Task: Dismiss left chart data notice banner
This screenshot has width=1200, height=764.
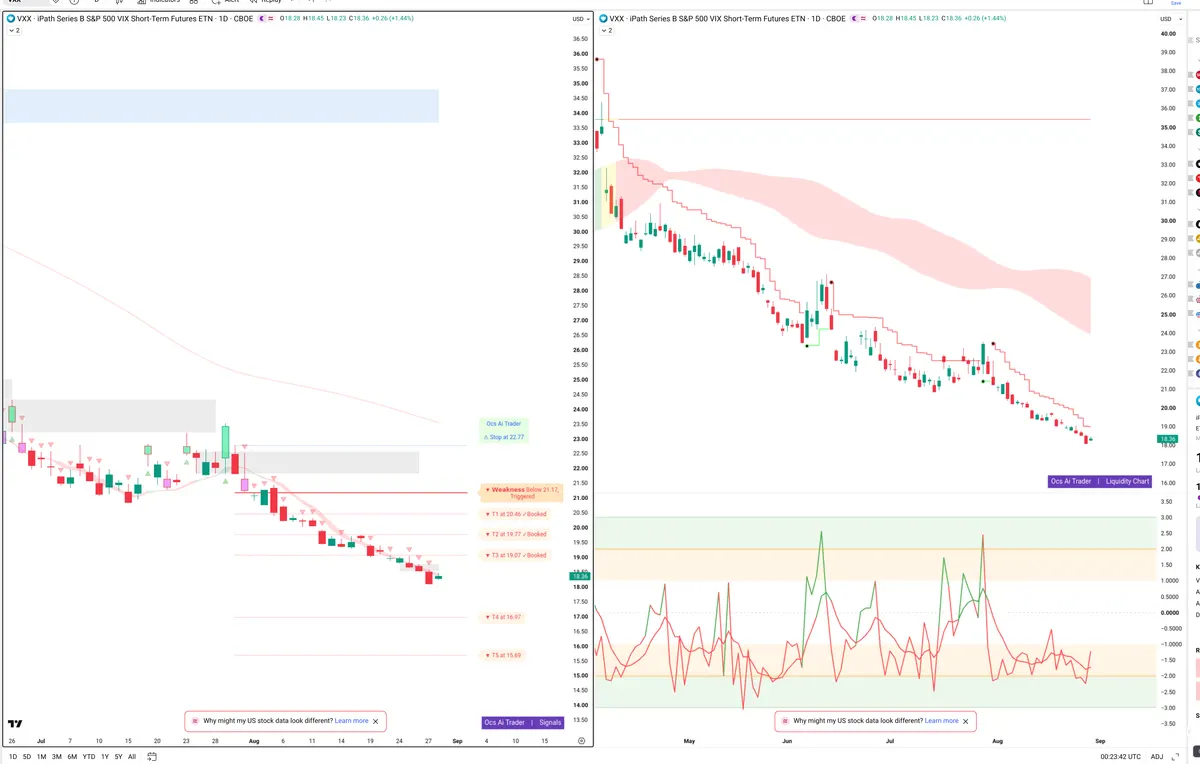Action: 376,720
